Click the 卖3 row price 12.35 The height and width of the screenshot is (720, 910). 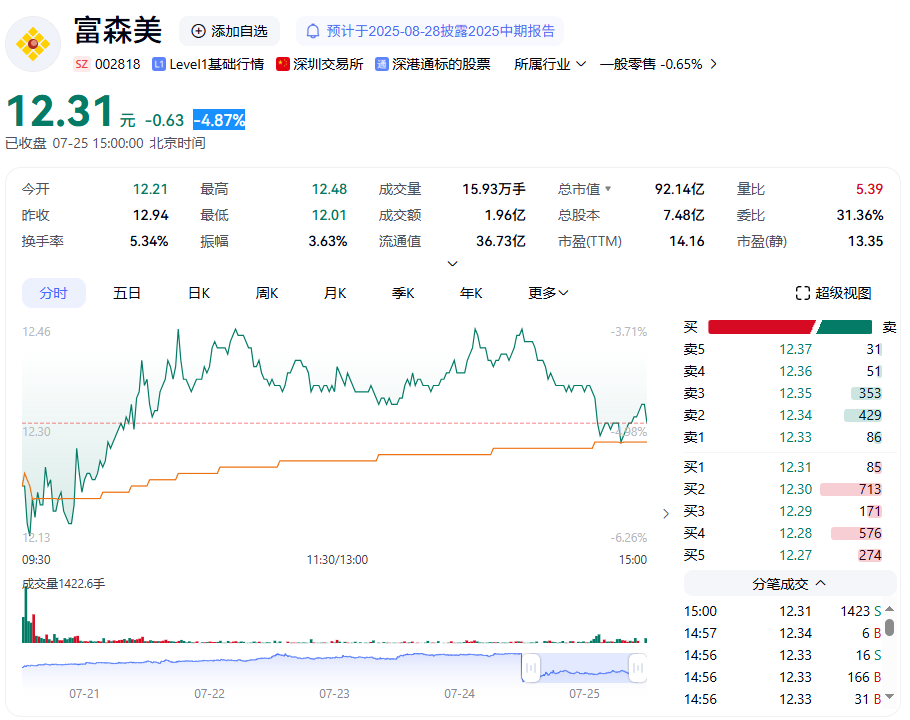pos(795,393)
